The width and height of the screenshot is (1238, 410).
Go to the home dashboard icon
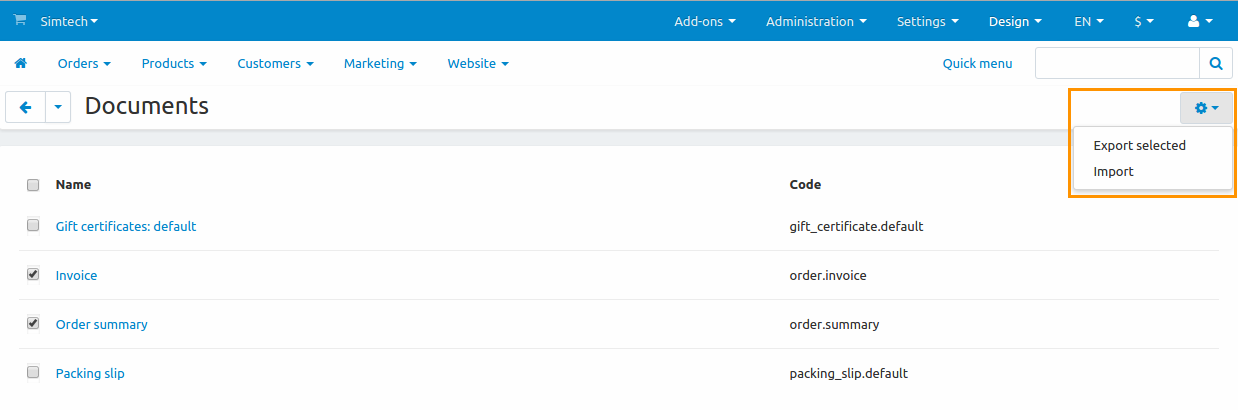20,63
